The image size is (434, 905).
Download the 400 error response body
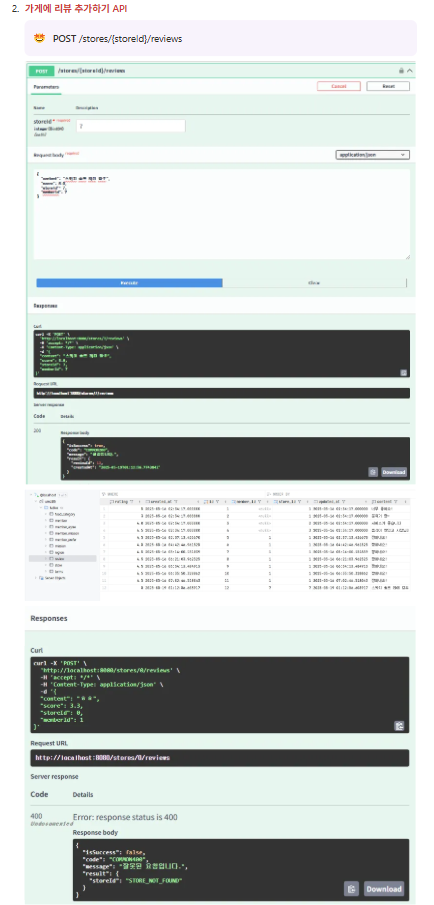pos(384,889)
